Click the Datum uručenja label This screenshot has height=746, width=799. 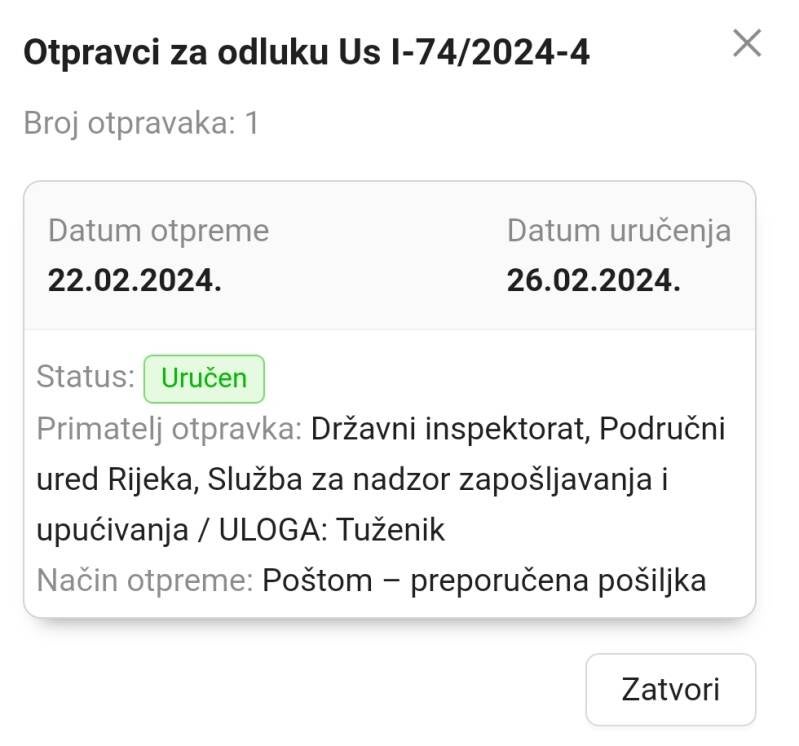pos(618,231)
